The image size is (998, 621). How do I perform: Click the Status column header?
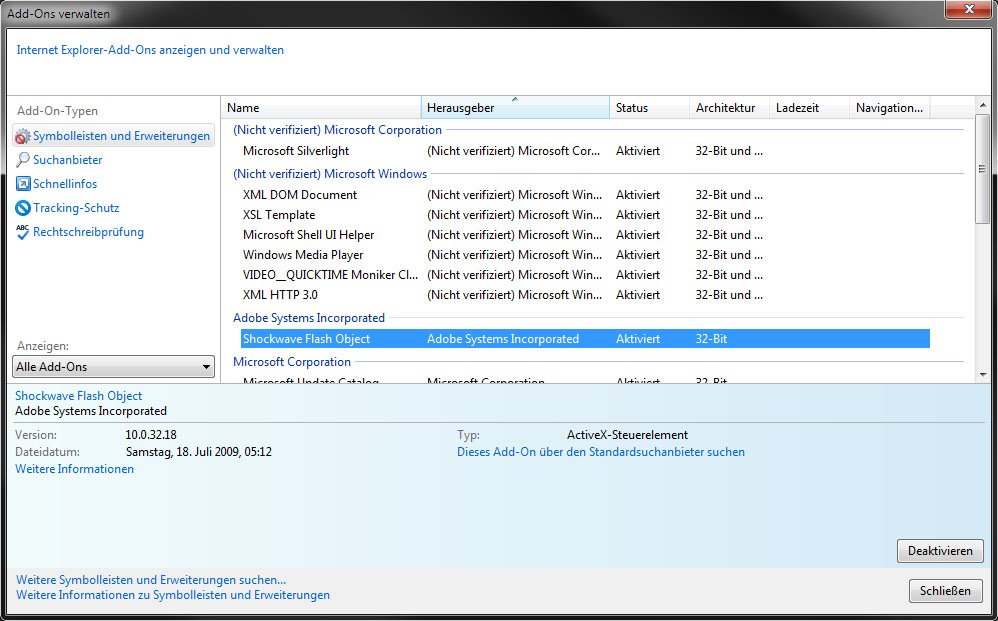[x=648, y=108]
